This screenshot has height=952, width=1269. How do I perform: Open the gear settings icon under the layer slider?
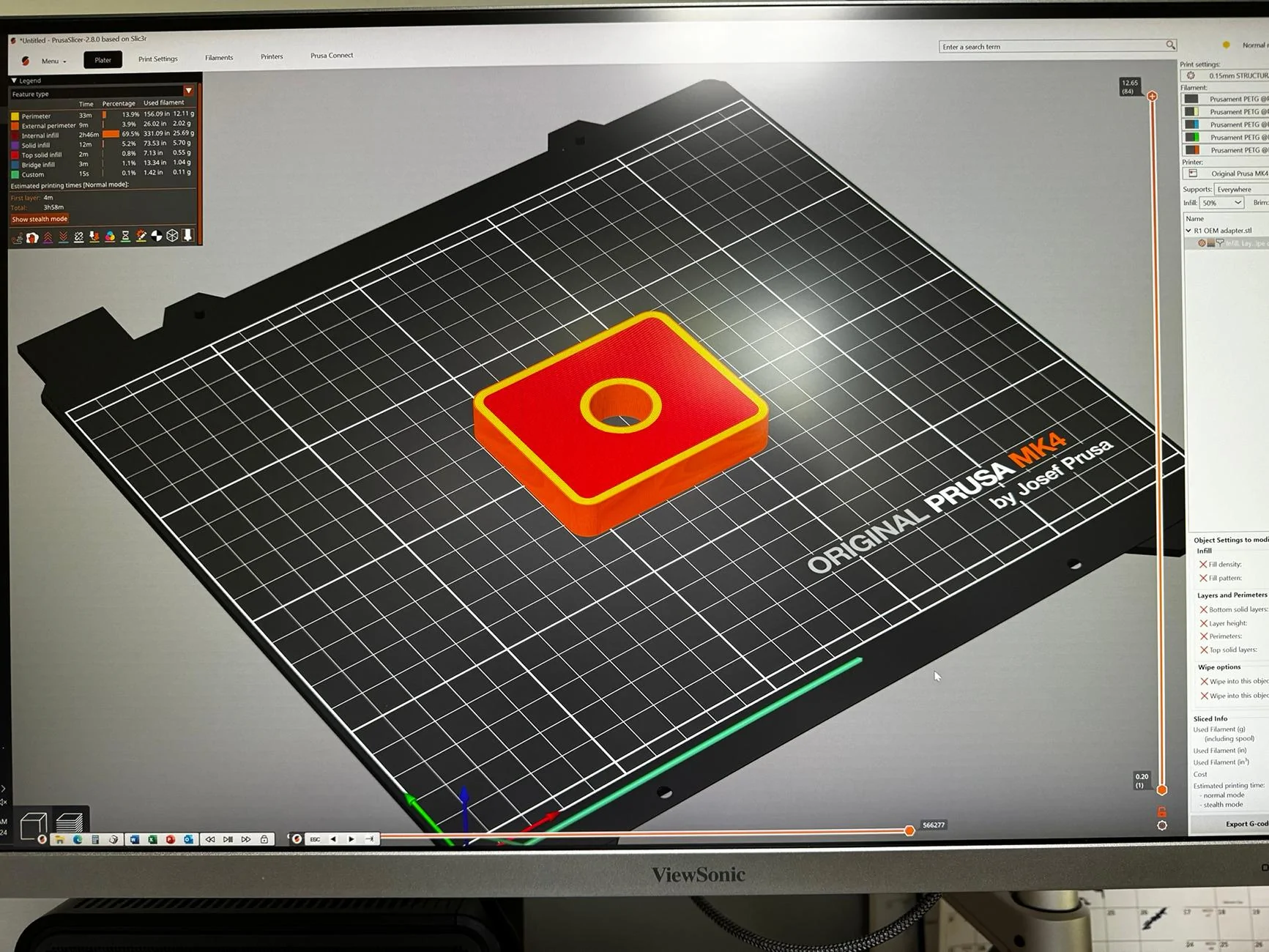(1162, 825)
